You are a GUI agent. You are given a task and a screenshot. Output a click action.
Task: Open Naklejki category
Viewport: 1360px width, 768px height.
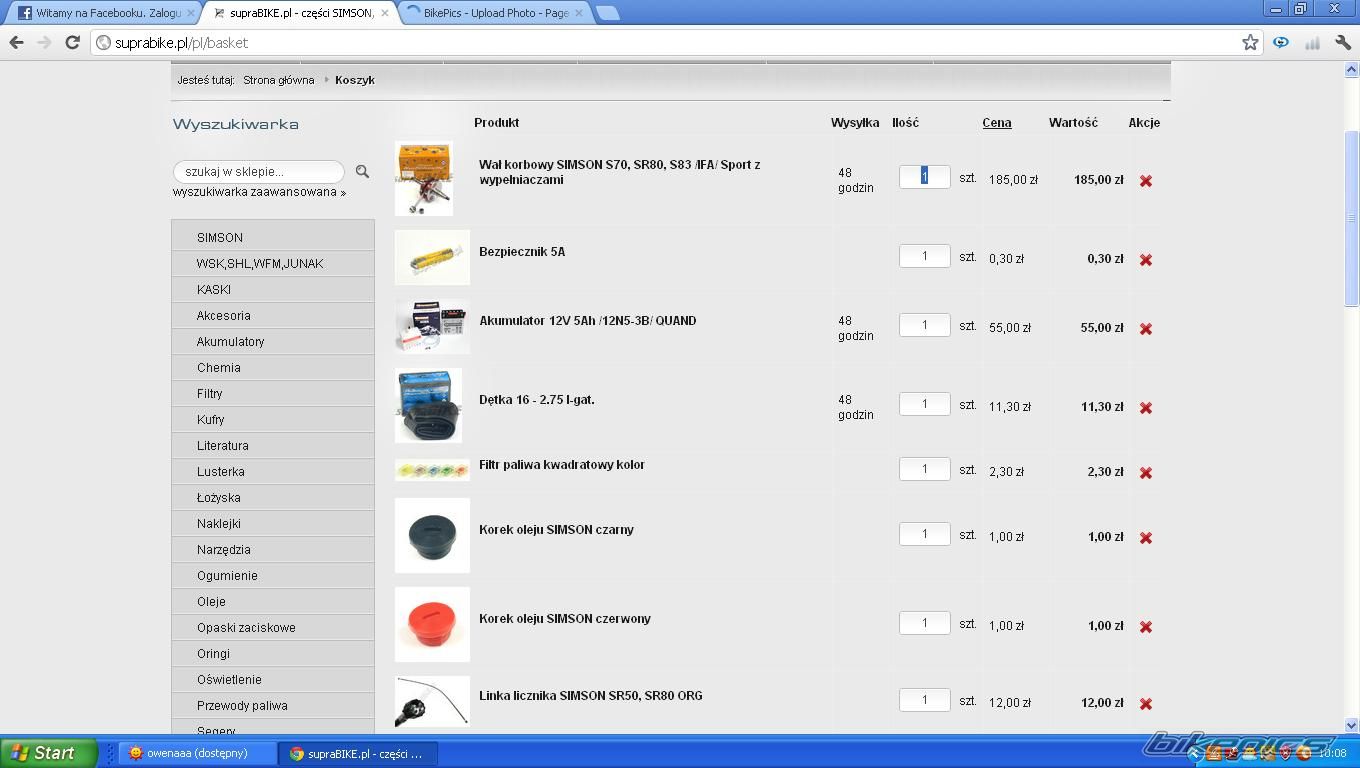pyautogui.click(x=273, y=524)
